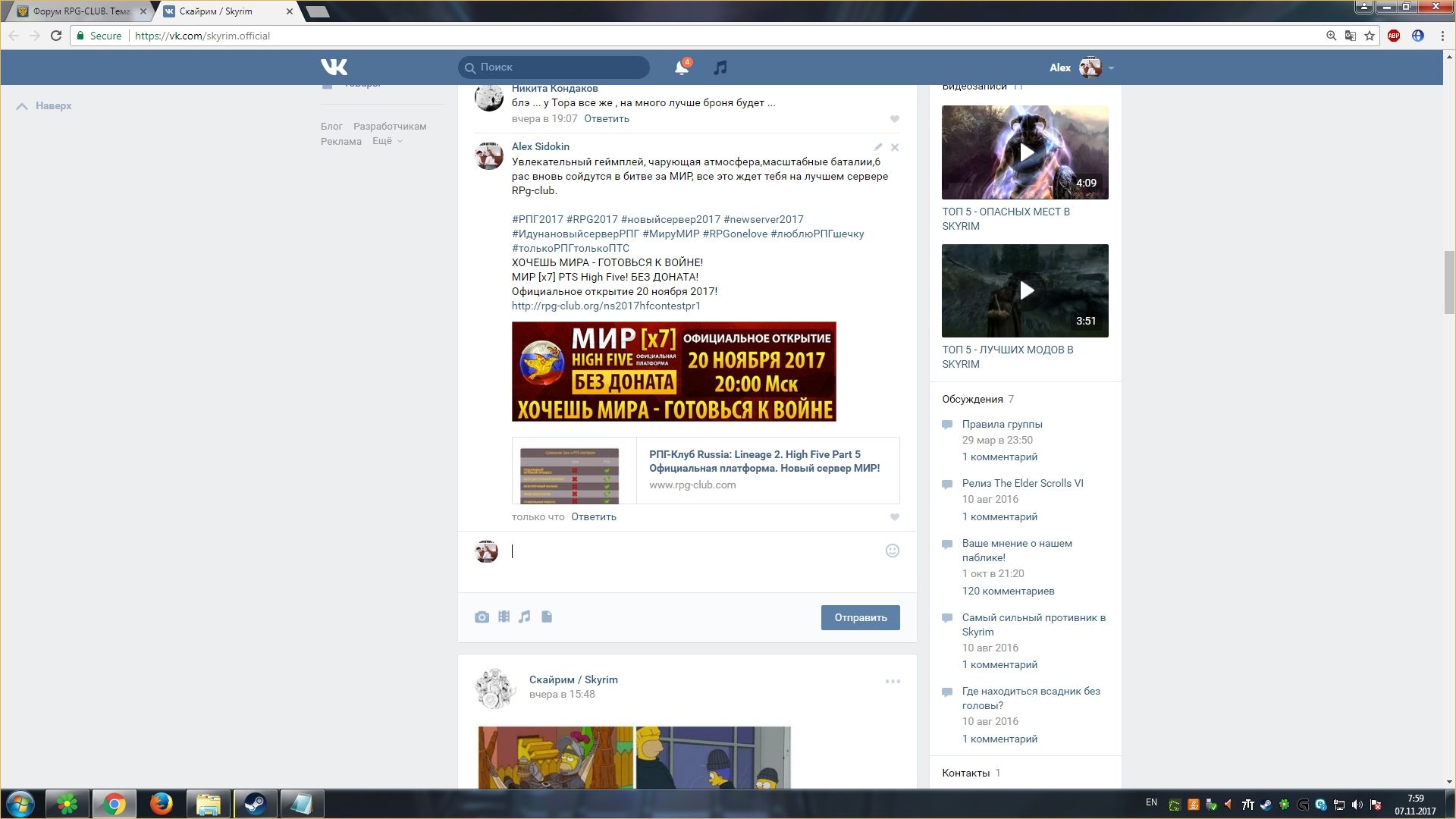Attach a document to the comment

pyautogui.click(x=547, y=617)
